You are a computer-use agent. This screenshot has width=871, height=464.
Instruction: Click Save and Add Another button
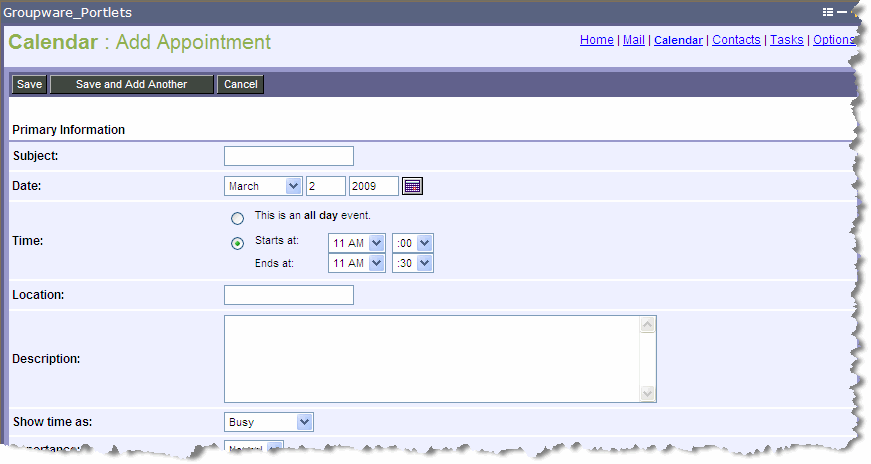click(x=132, y=84)
